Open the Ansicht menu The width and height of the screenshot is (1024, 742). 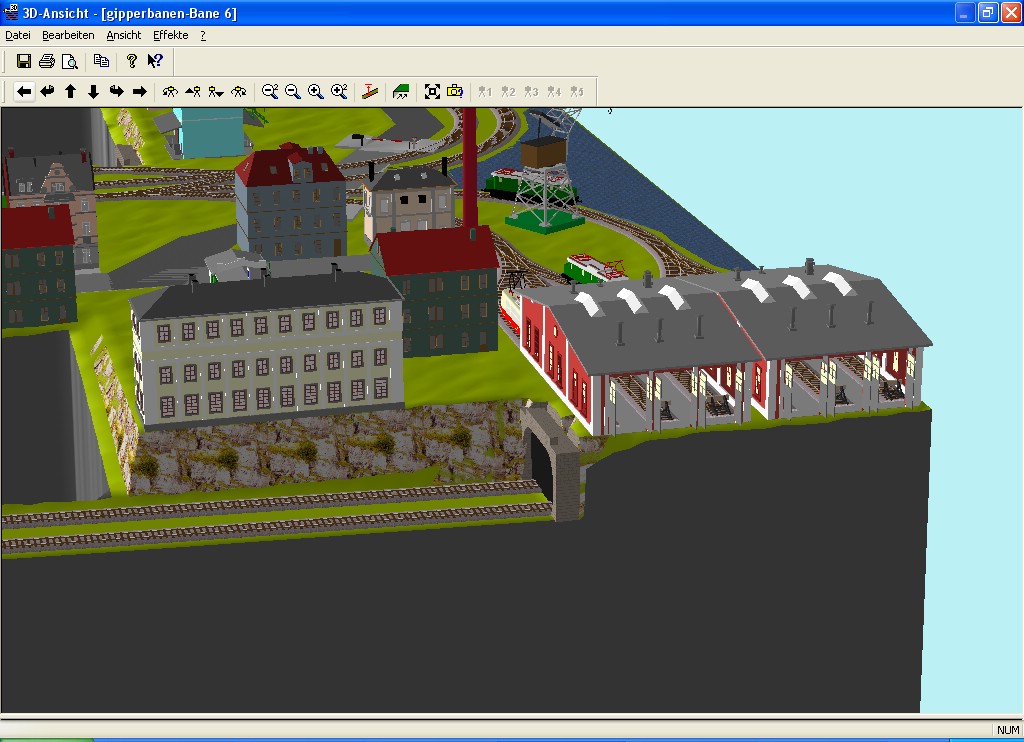(123, 35)
